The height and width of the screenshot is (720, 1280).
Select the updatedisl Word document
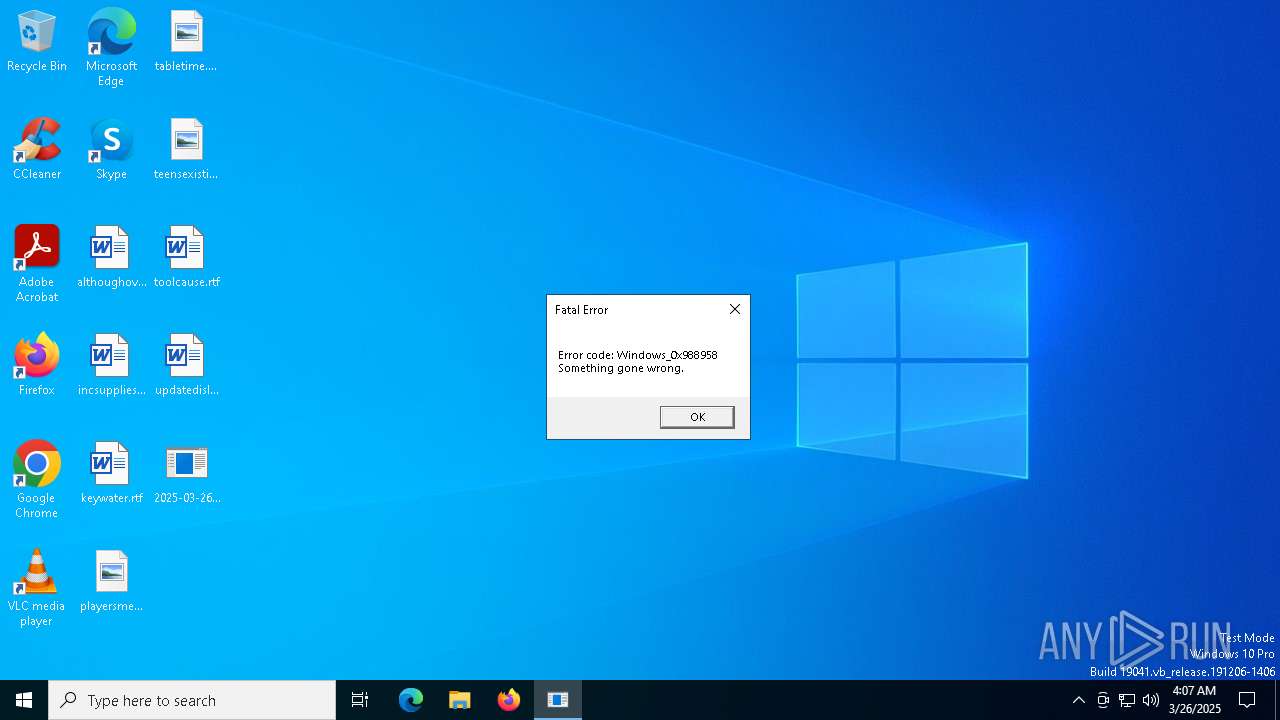186,365
